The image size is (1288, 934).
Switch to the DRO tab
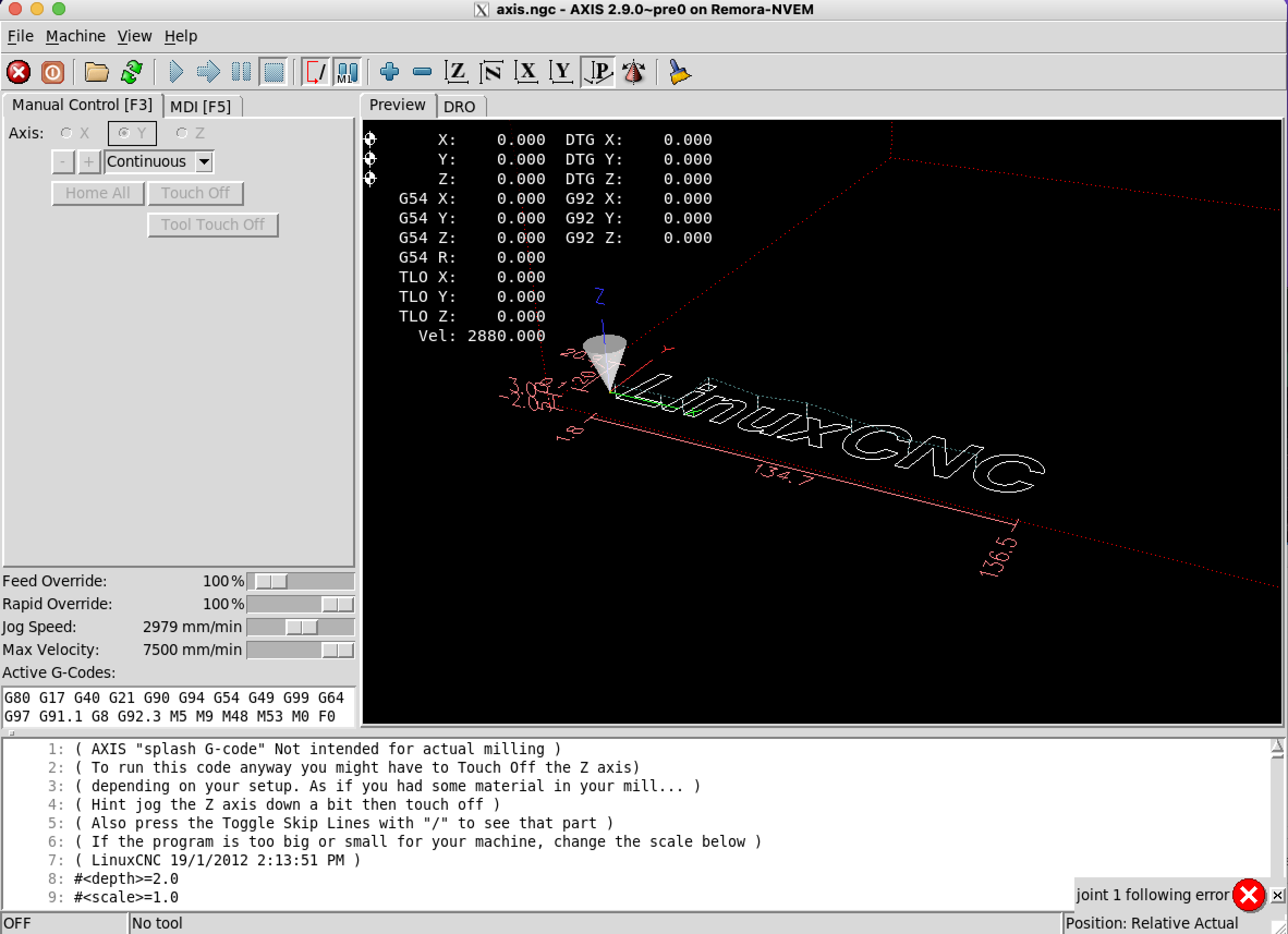coord(459,107)
